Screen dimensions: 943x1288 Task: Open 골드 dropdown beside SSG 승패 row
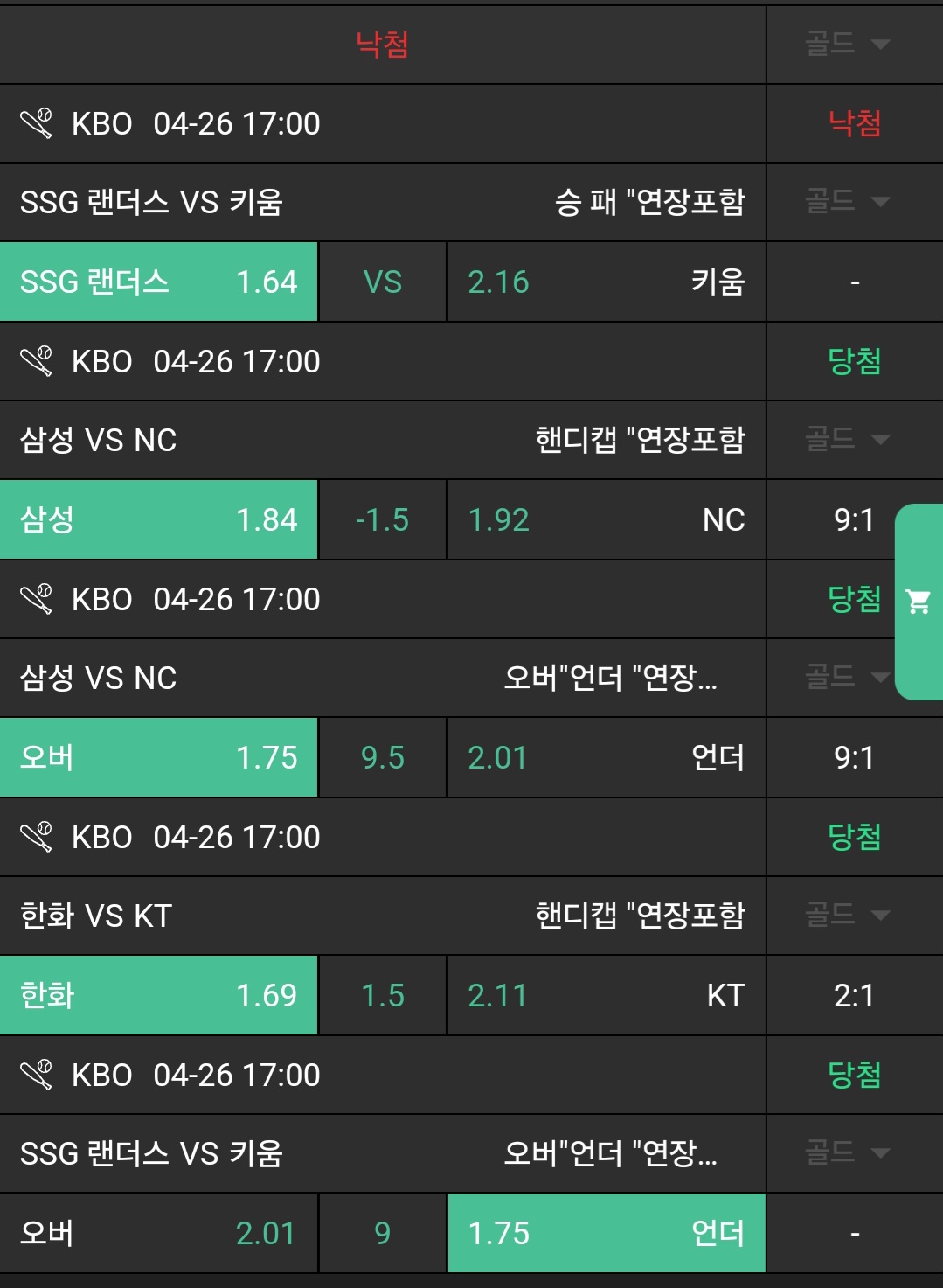click(846, 202)
